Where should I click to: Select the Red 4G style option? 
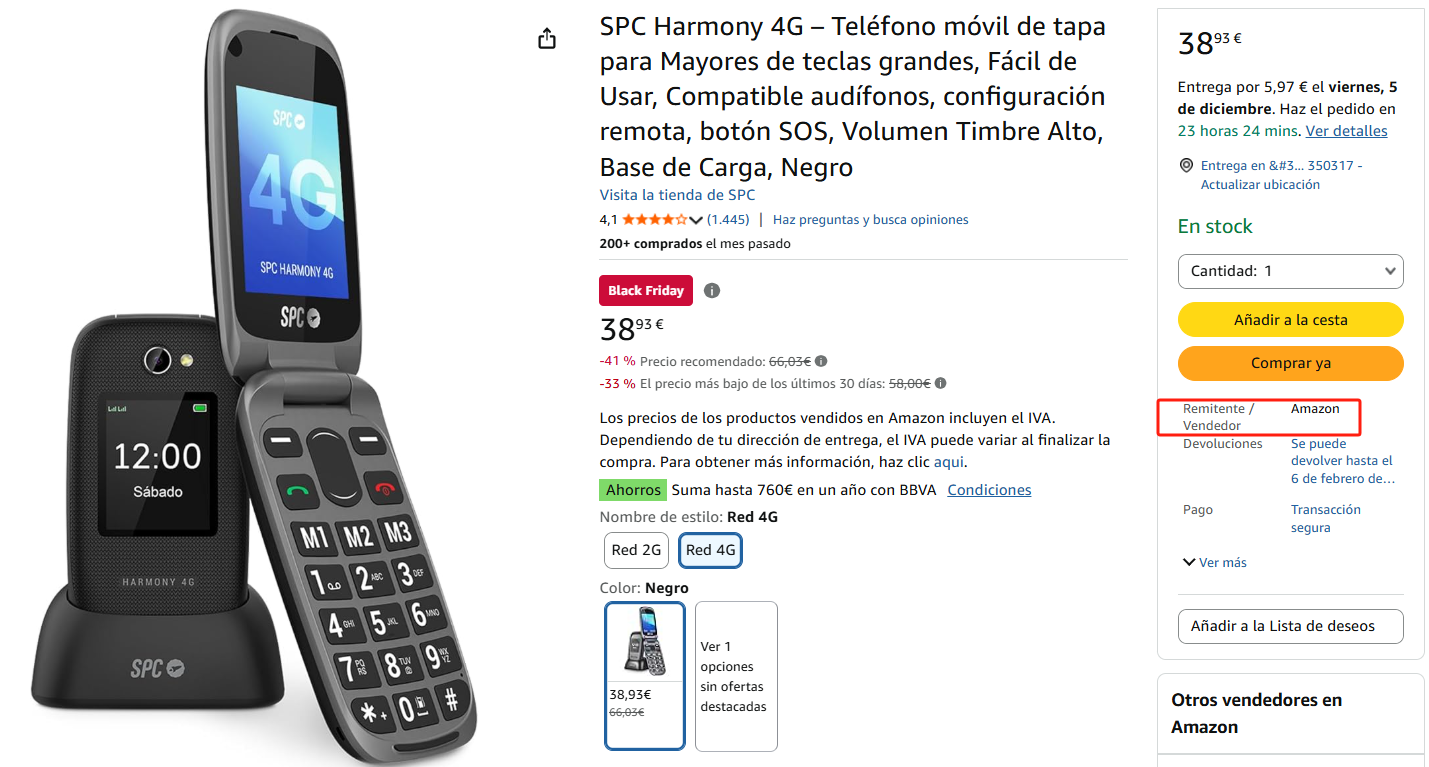click(710, 550)
